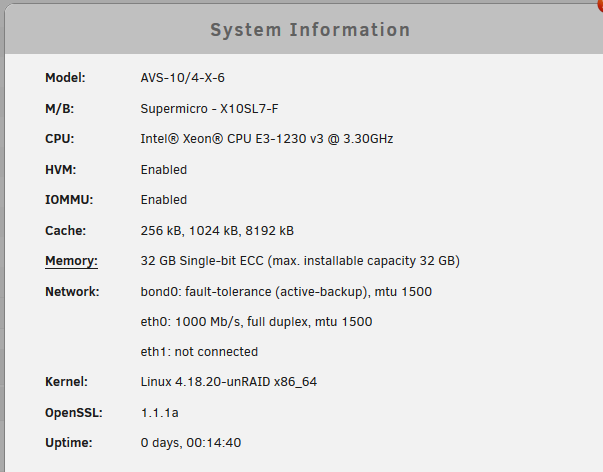Image resolution: width=603 pixels, height=472 pixels.
Task: Click the Uptime label
Action: point(68,443)
